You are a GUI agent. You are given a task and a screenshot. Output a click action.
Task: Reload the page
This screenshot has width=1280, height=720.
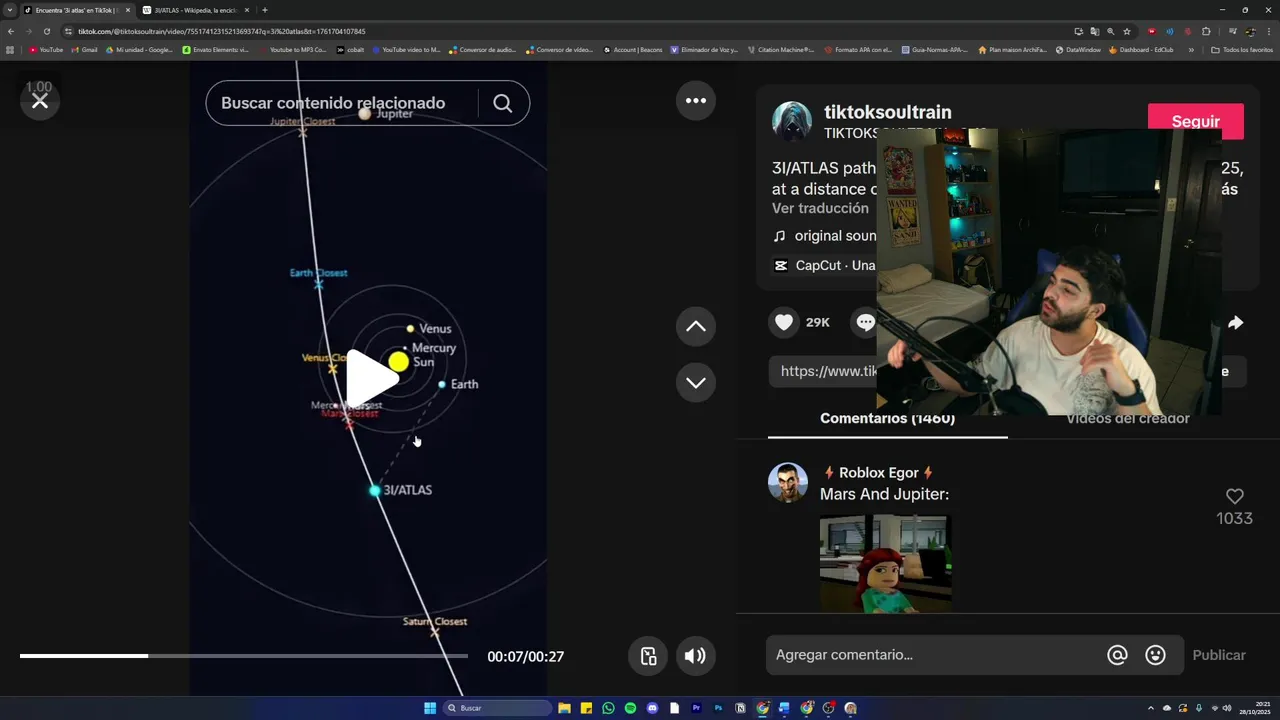[47, 31]
